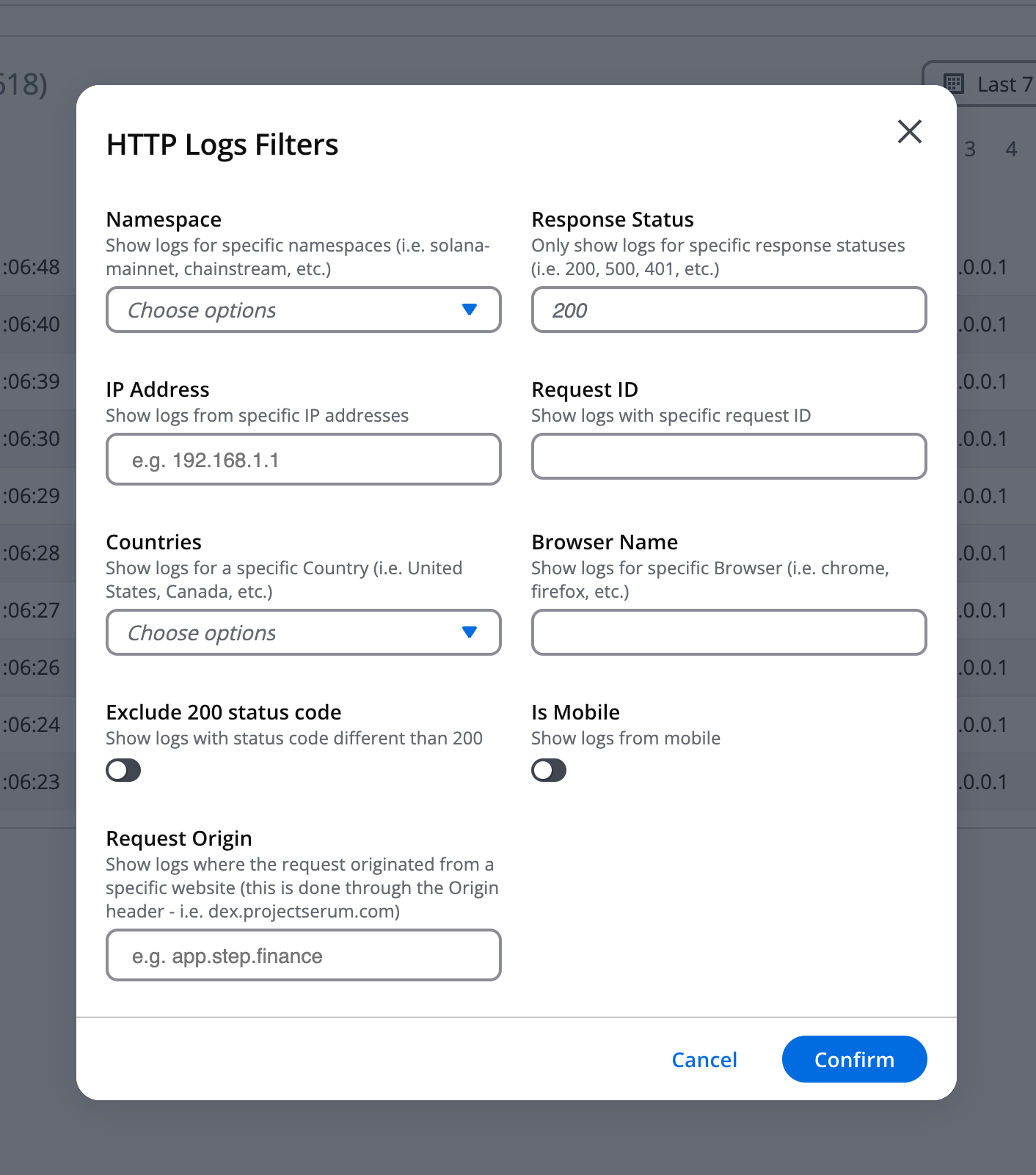Close the HTTP Logs Filters dialog
This screenshot has height=1175, width=1036.
tap(909, 132)
